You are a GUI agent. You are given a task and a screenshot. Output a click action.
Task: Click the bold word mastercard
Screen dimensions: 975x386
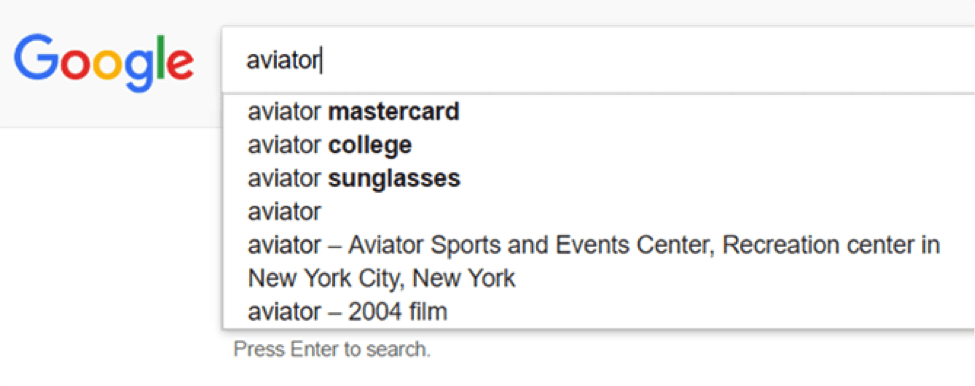[394, 112]
